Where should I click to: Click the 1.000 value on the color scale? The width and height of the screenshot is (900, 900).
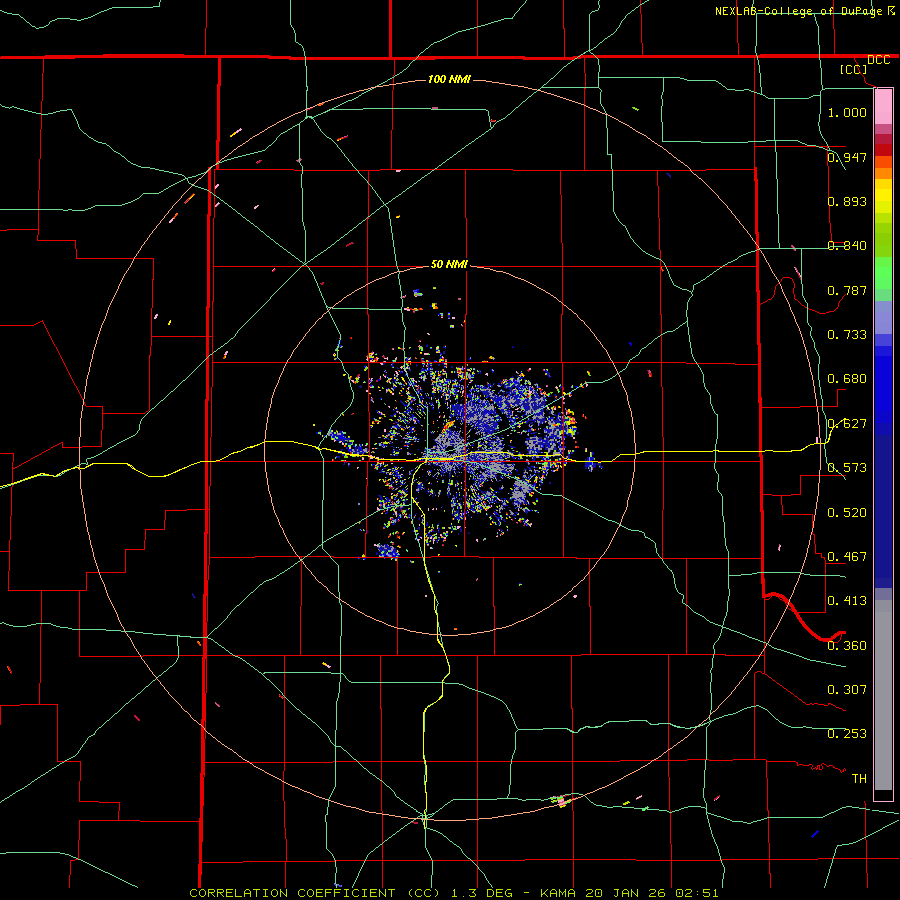tap(847, 112)
